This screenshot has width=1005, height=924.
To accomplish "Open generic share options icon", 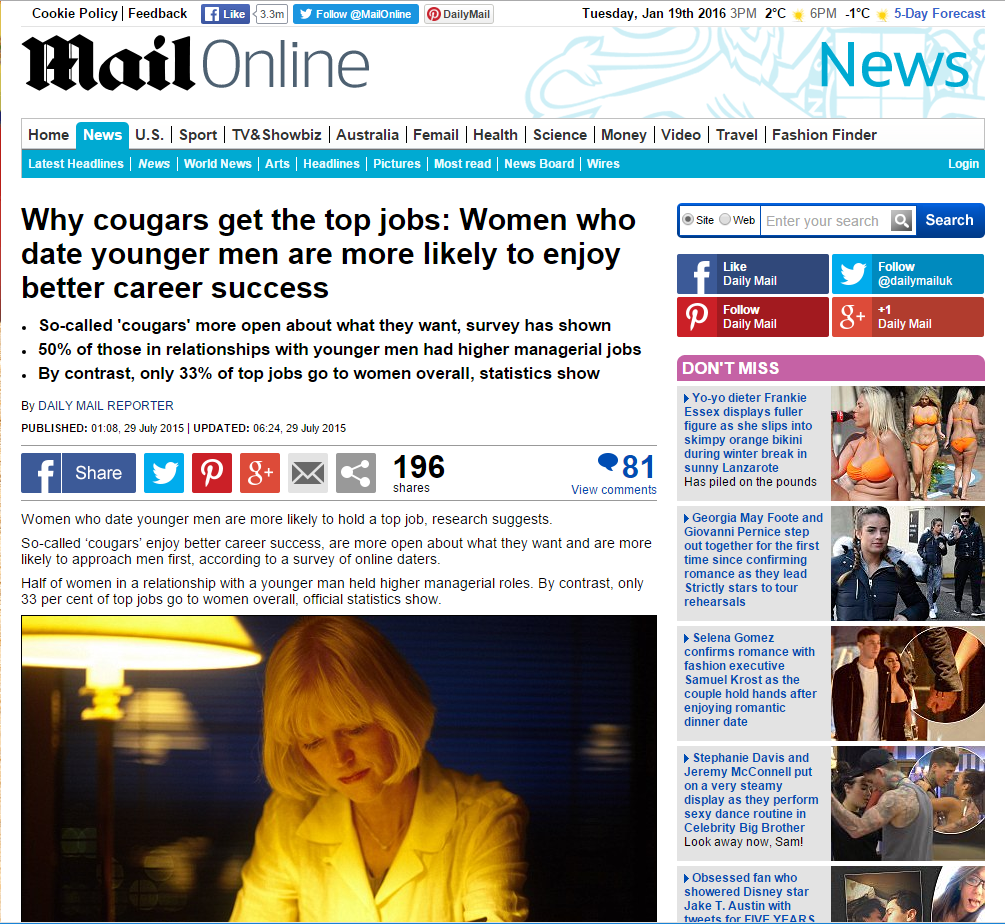I will coord(356,473).
